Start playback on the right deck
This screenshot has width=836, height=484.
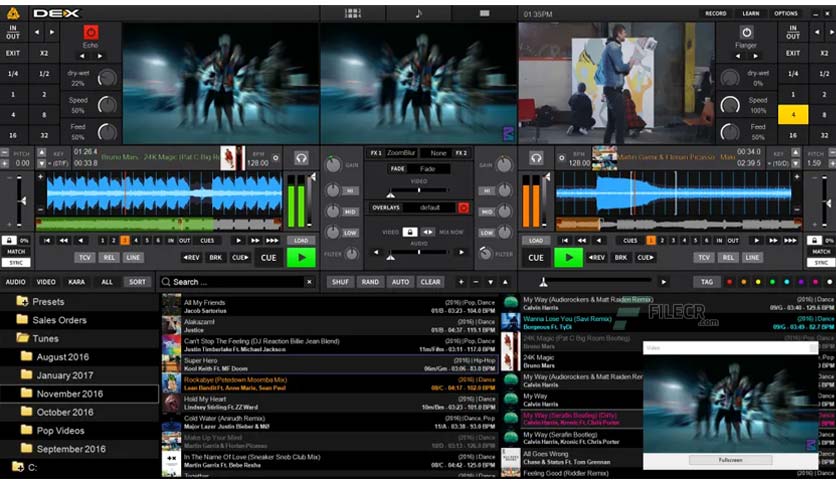[568, 257]
